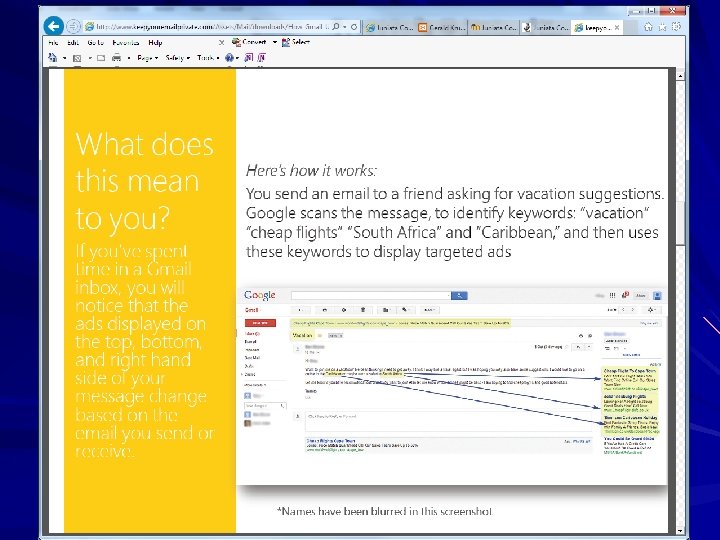The height and width of the screenshot is (540, 720).
Task: Expand the command bar Home dropdown arrow
Action: pos(64,58)
